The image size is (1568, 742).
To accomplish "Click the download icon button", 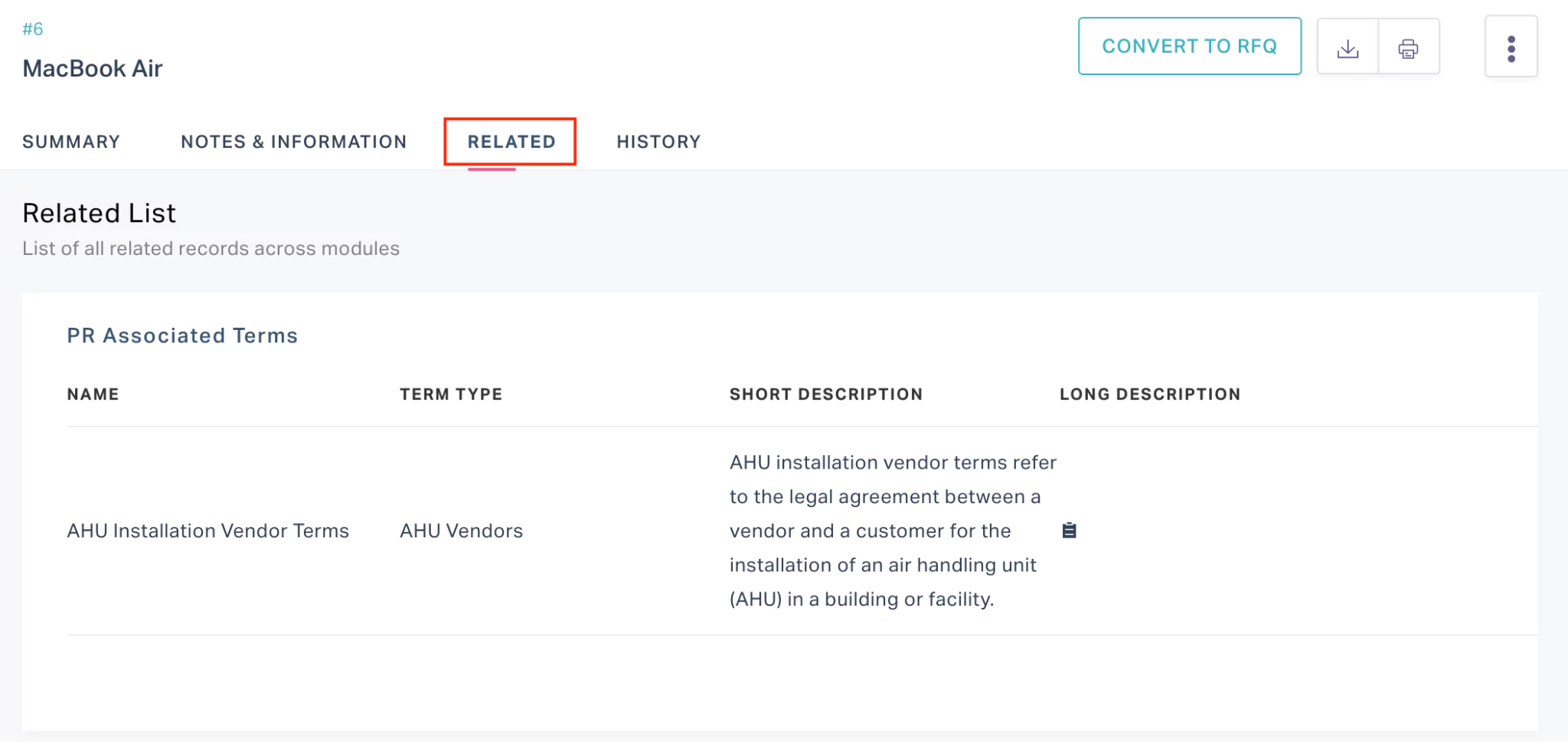I will [1347, 47].
